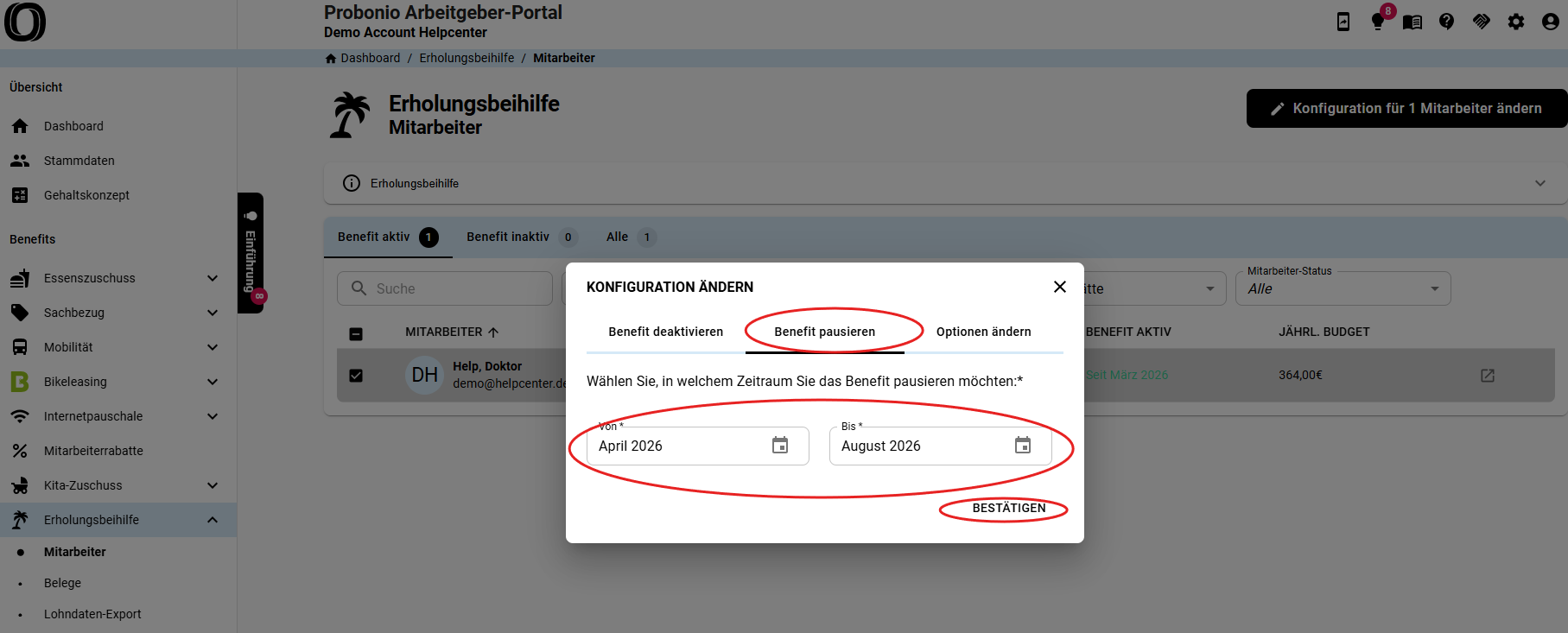Click the 364,00€ budget value
The width and height of the screenshot is (1568, 633).
click(x=1300, y=375)
